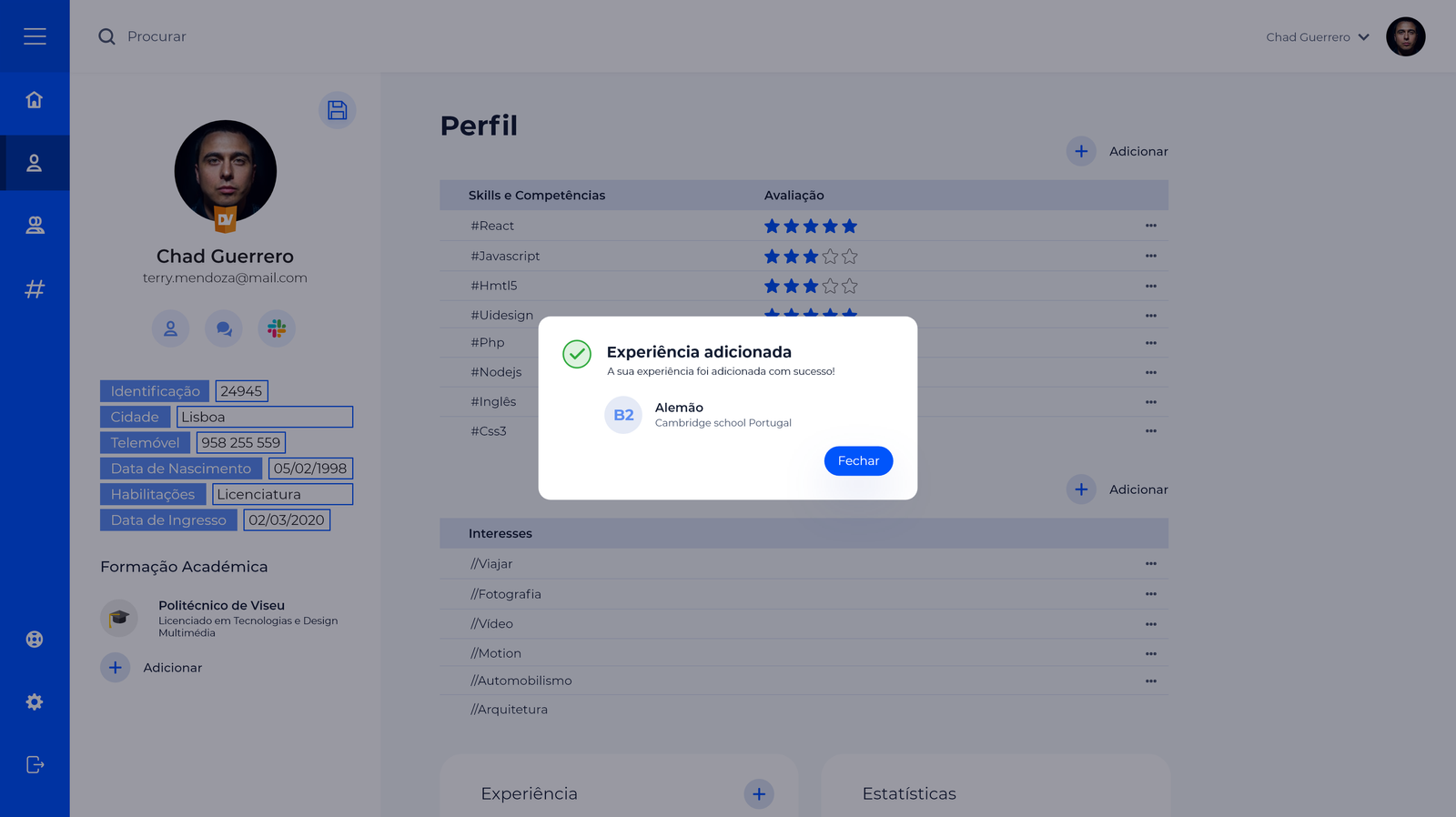Add experience with plus icon
Image resolution: width=1456 pixels, height=817 pixels.
click(x=759, y=793)
